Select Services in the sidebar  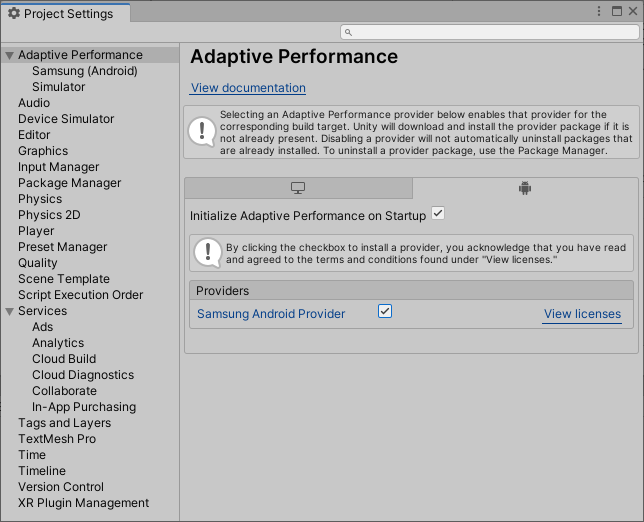coord(42,311)
